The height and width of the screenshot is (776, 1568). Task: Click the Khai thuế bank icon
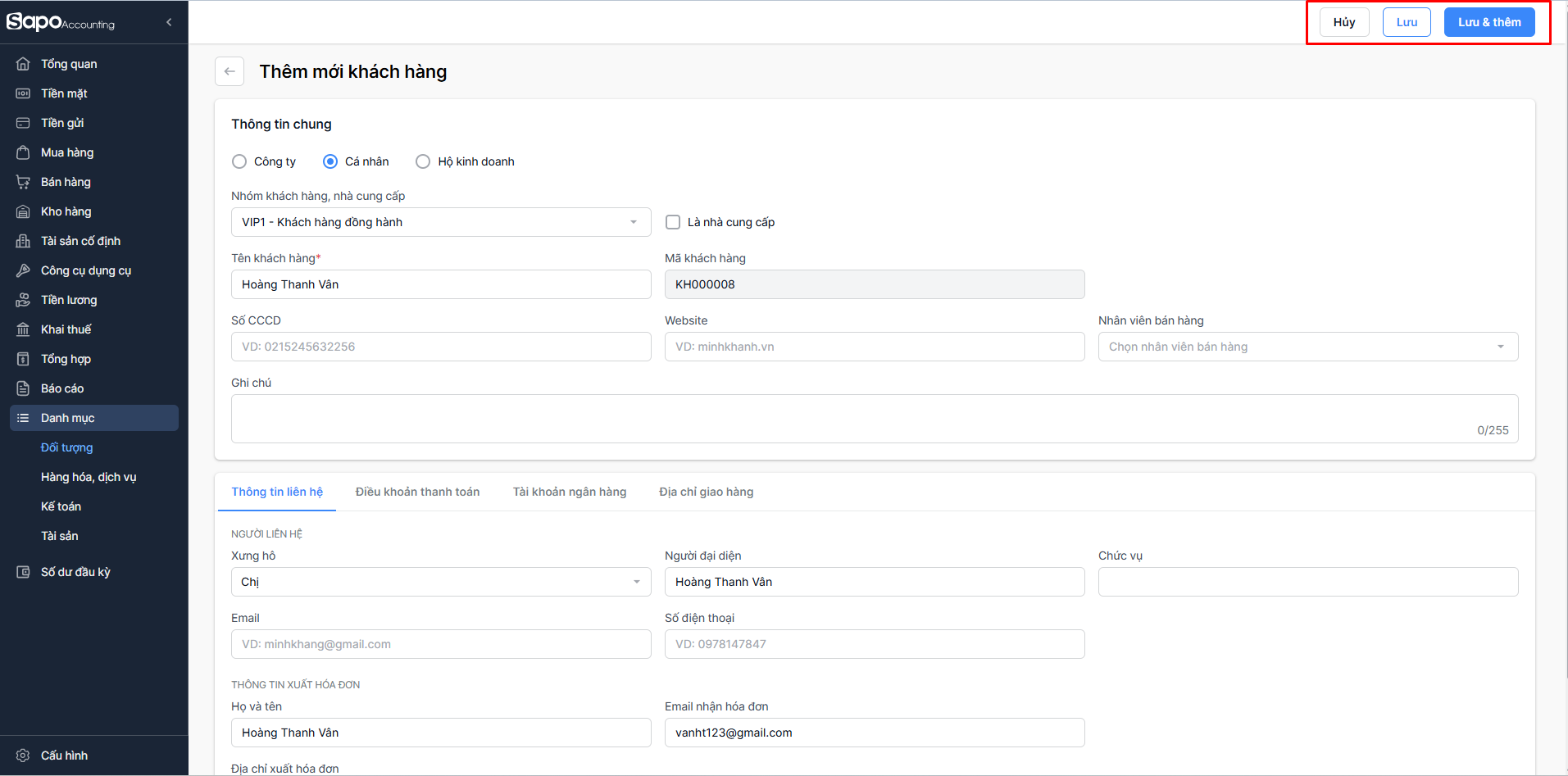23,329
